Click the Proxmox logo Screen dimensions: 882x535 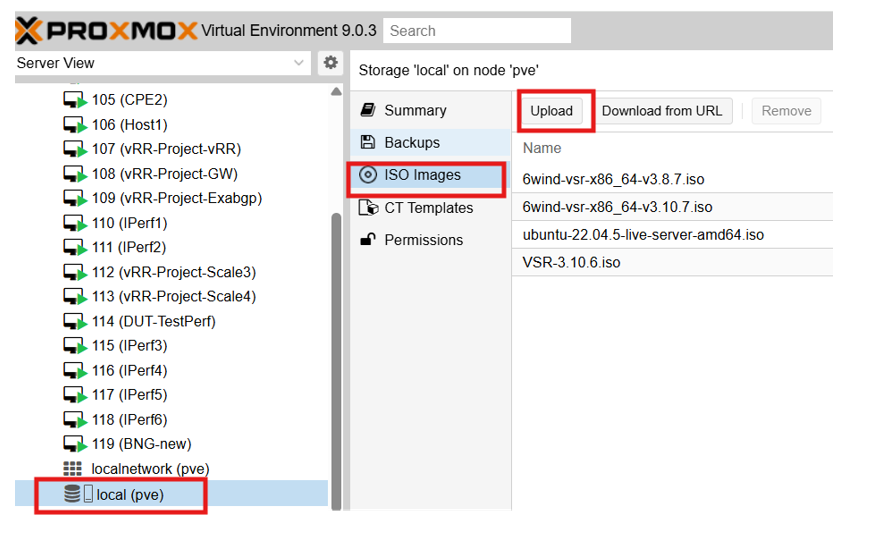click(x=106, y=30)
